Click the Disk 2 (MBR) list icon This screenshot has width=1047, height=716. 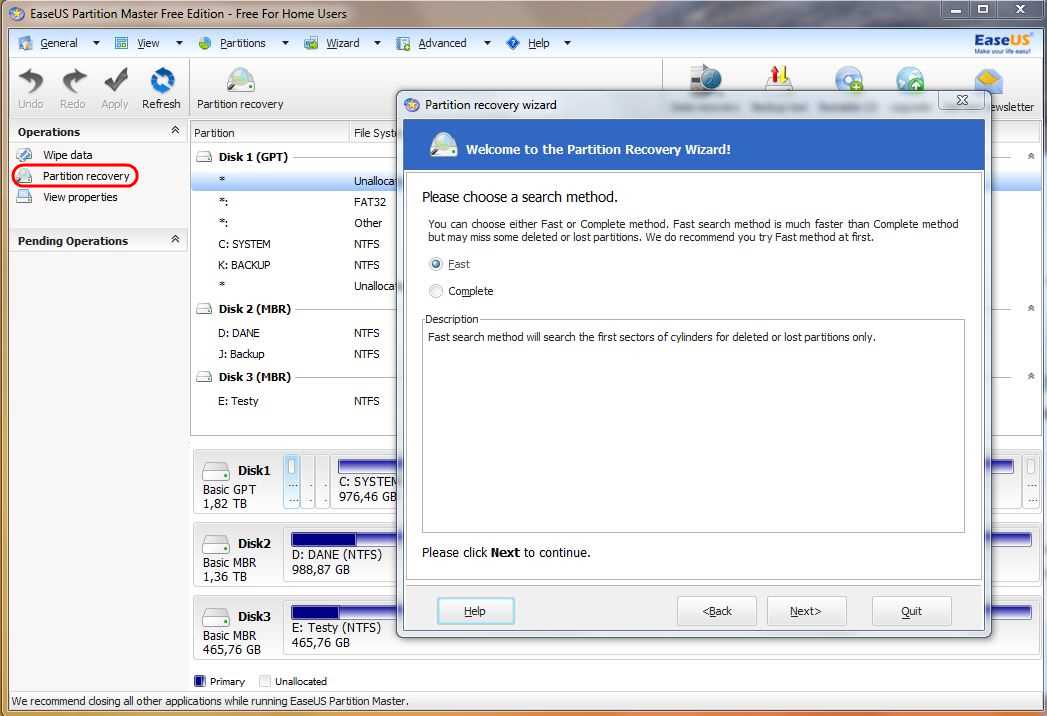coord(204,309)
